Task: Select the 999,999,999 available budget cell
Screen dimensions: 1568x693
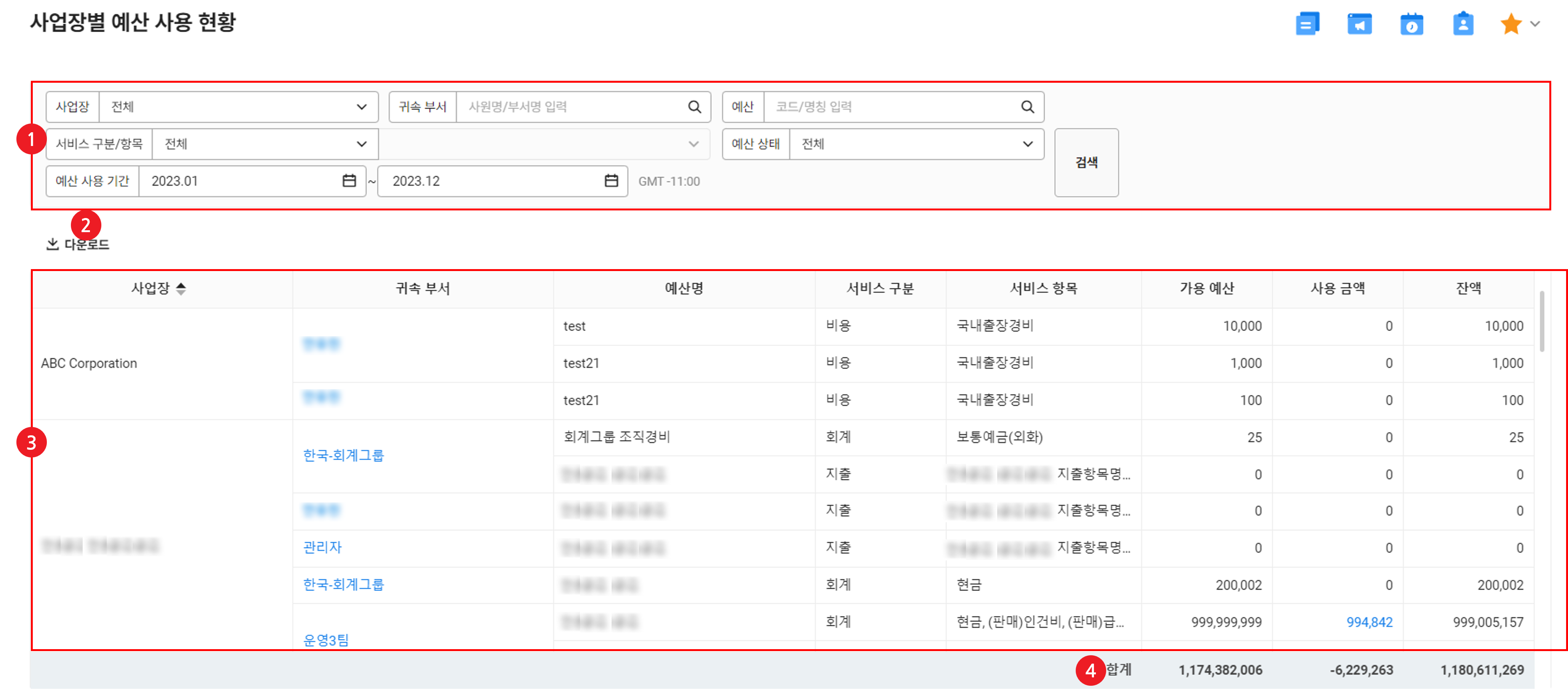Action: pos(1206,622)
